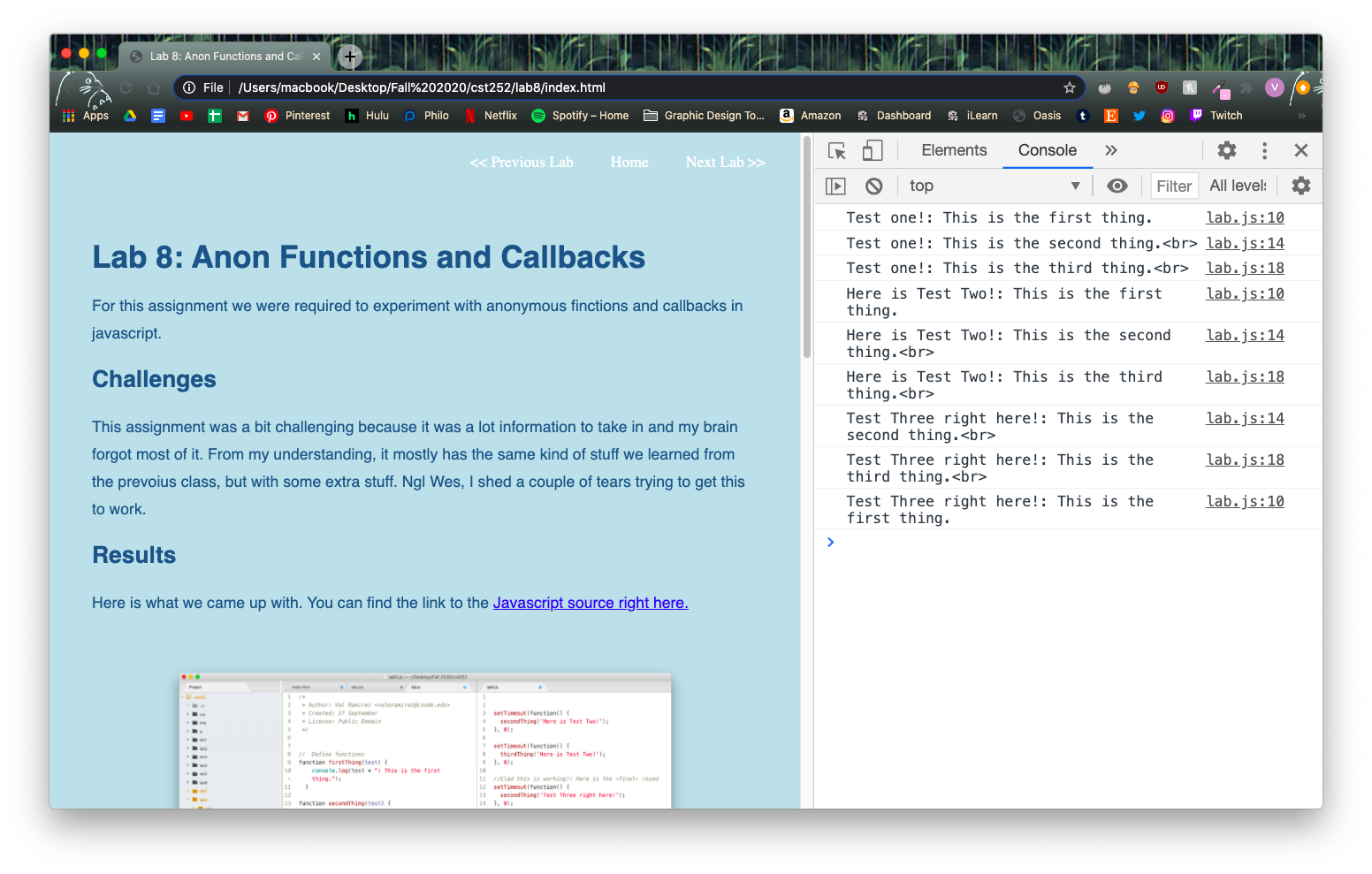
Task: Click inside the console Filter field
Action: coord(1174,186)
